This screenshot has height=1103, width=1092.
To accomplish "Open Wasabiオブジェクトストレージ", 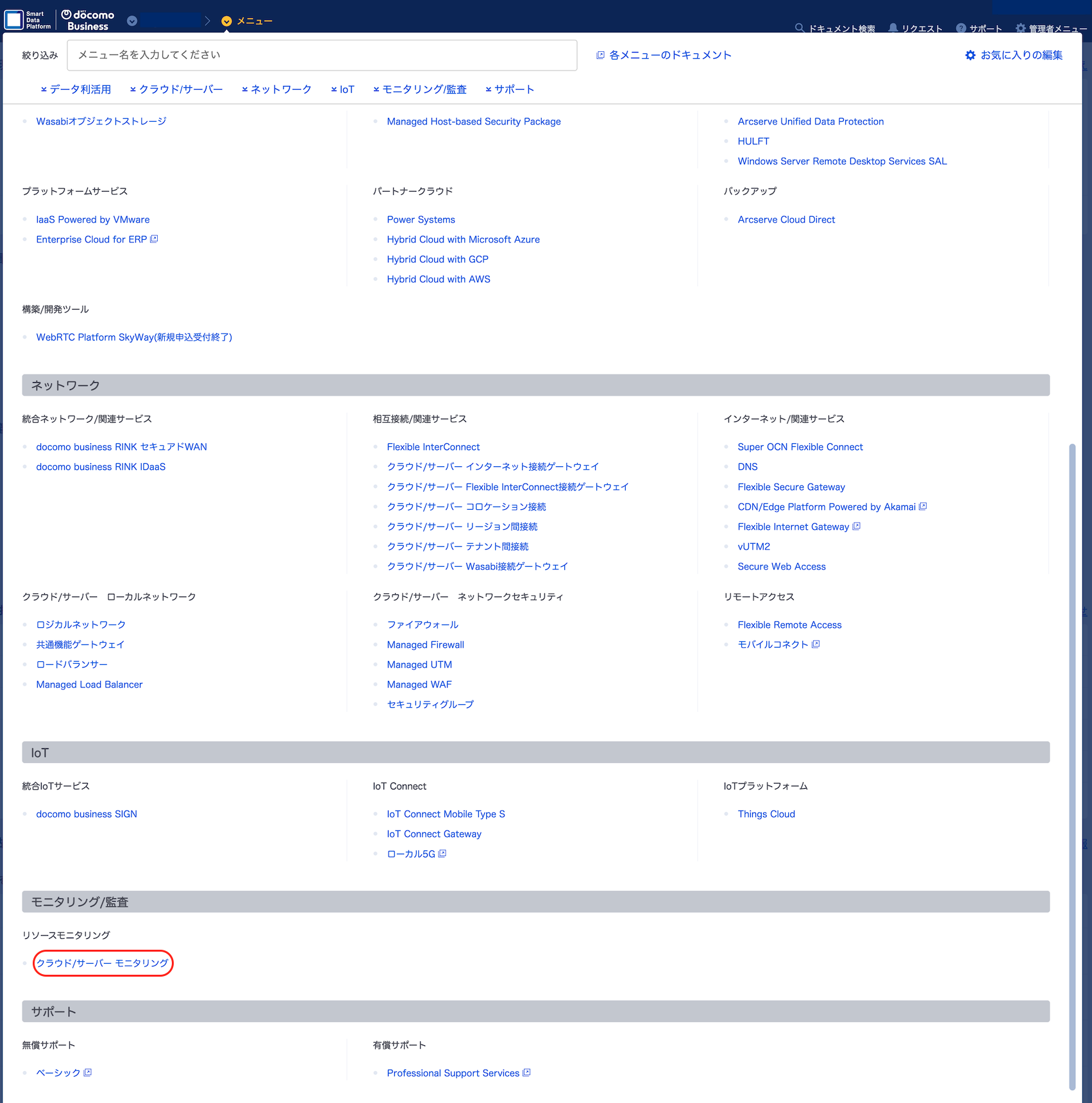I will pyautogui.click(x=101, y=121).
